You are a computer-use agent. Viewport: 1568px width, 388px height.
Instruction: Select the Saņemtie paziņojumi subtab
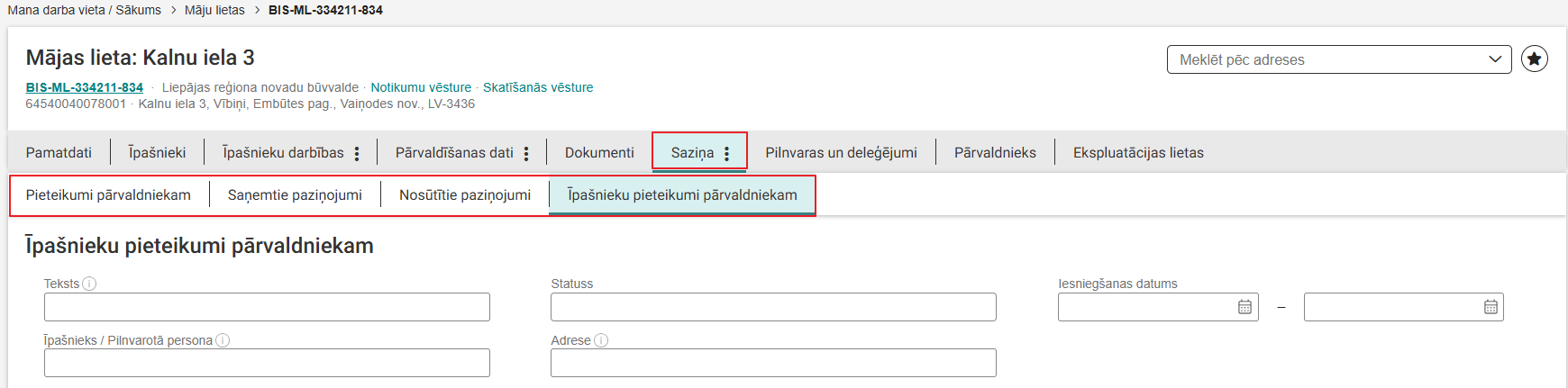pyautogui.click(x=295, y=195)
